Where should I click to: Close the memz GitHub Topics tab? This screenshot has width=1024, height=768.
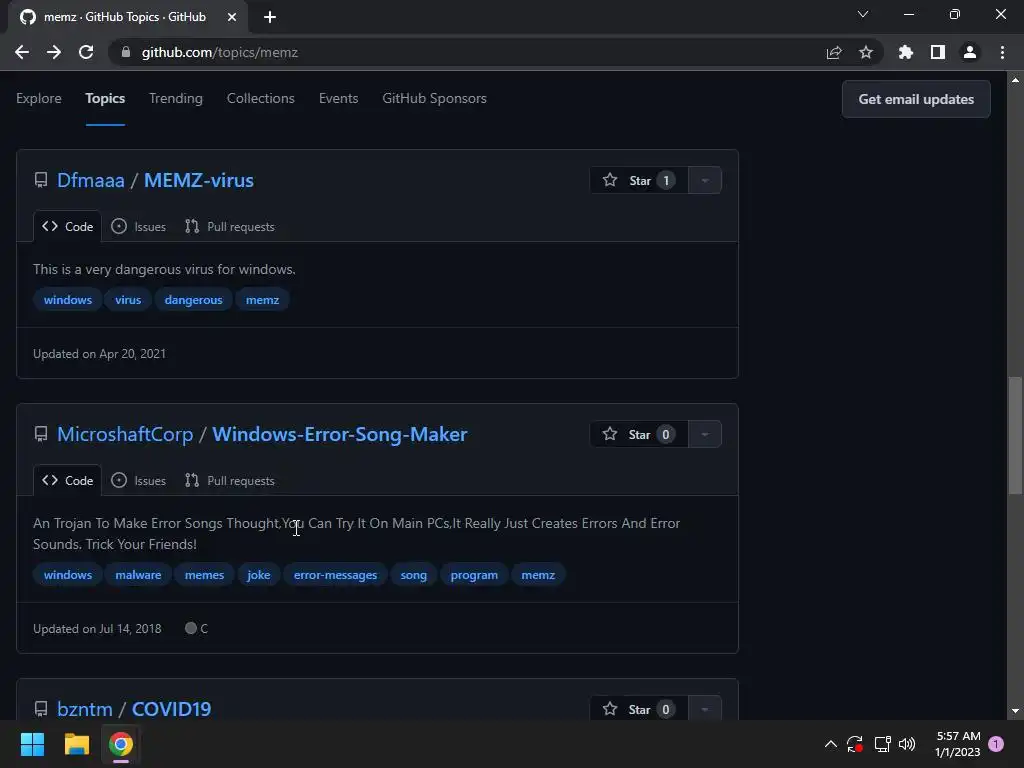pos(232,17)
